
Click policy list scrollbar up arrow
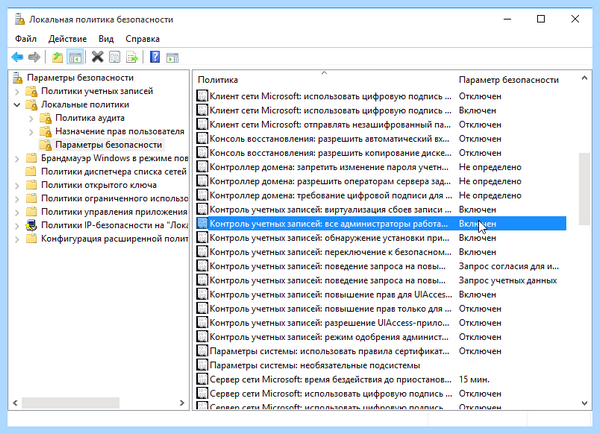tap(584, 78)
